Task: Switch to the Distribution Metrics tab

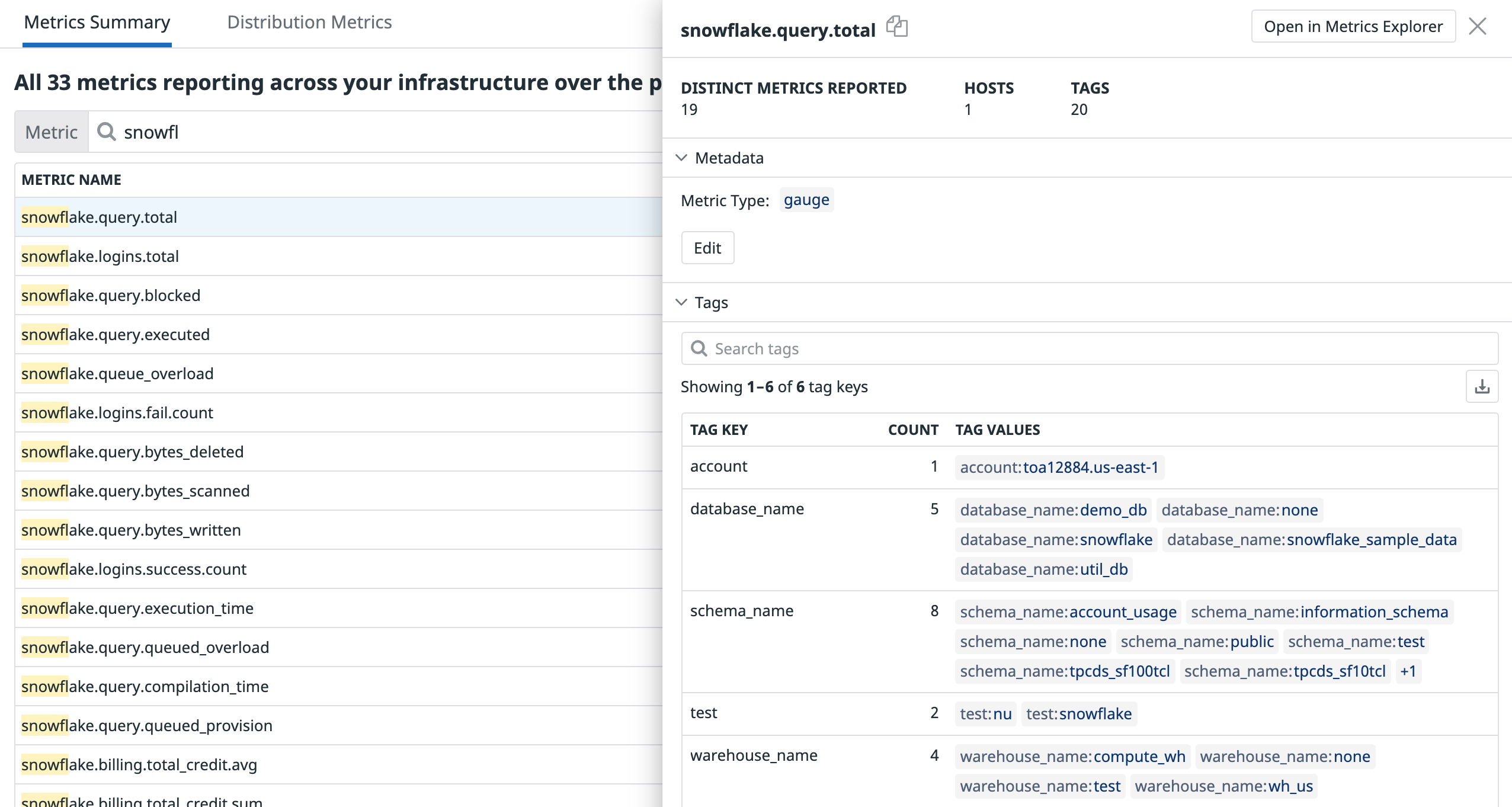Action: pyautogui.click(x=309, y=23)
